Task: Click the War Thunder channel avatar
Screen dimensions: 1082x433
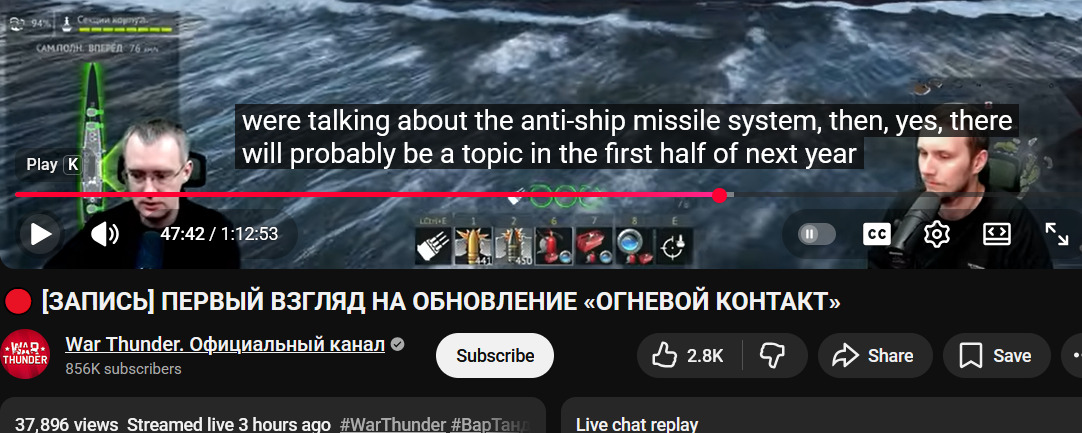Action: click(25, 354)
